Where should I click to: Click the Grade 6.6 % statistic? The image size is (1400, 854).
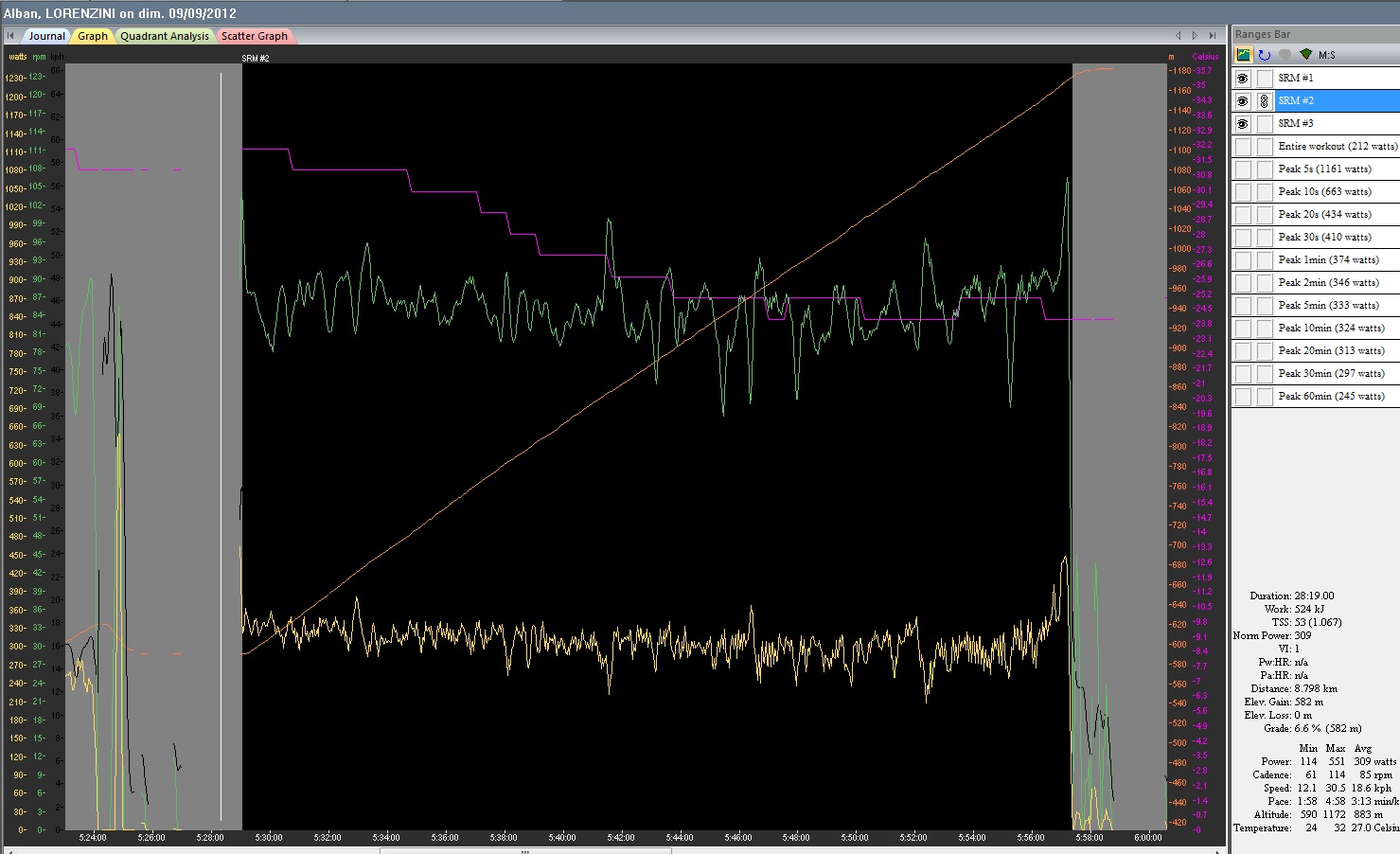pyautogui.click(x=1313, y=729)
